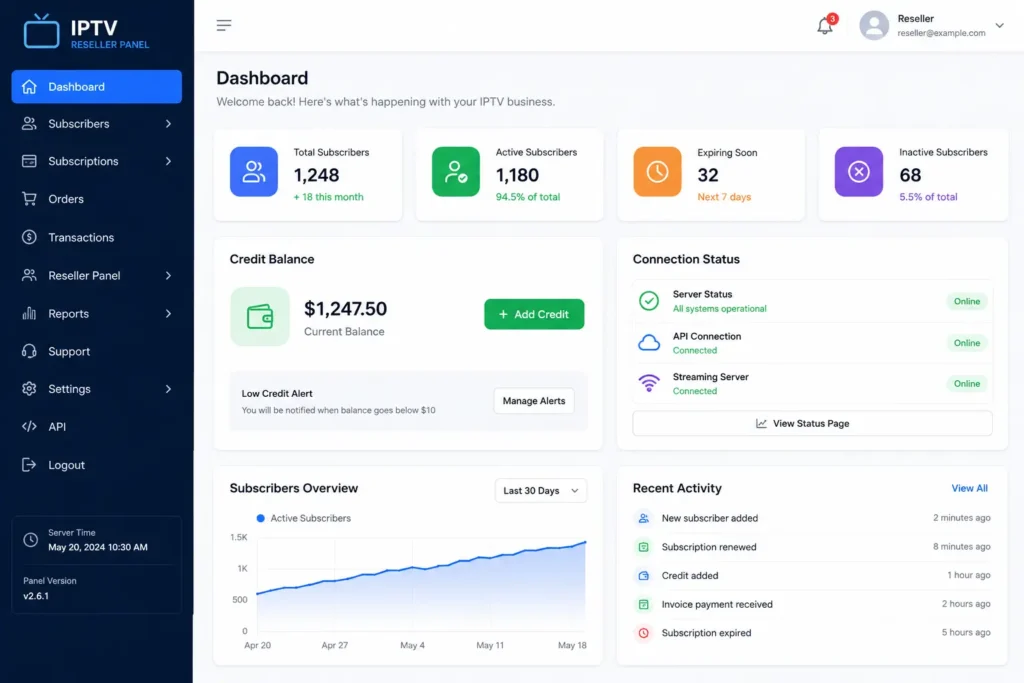
Task: Click the Invoice payment received icon
Action: (643, 604)
